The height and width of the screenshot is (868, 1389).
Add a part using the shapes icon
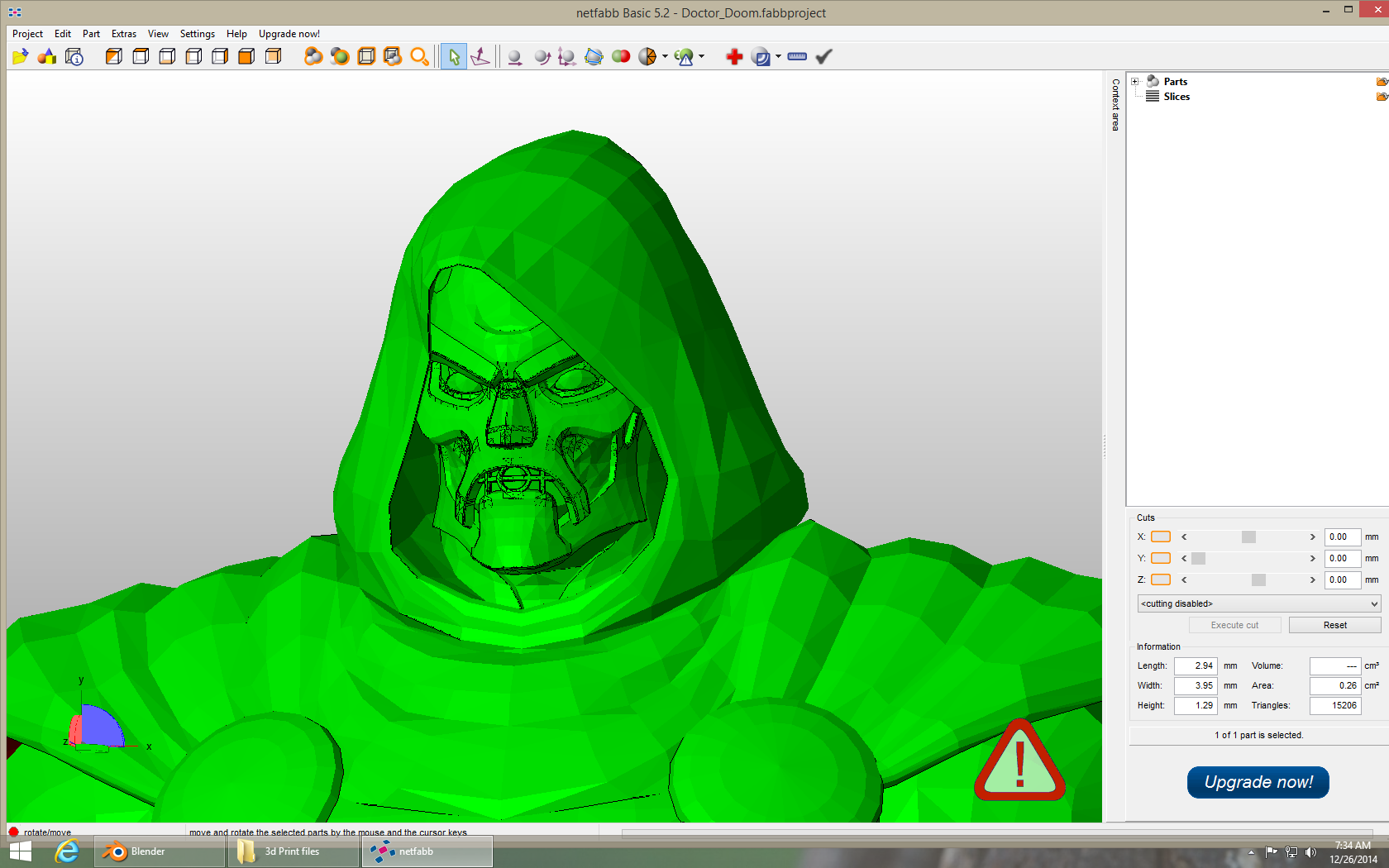point(47,56)
